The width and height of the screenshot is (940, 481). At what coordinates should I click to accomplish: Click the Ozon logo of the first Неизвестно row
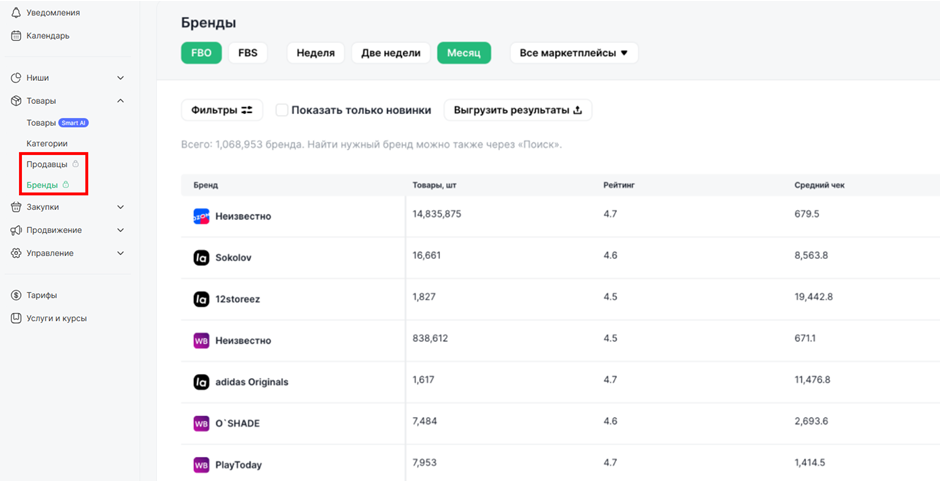pyautogui.click(x=201, y=217)
